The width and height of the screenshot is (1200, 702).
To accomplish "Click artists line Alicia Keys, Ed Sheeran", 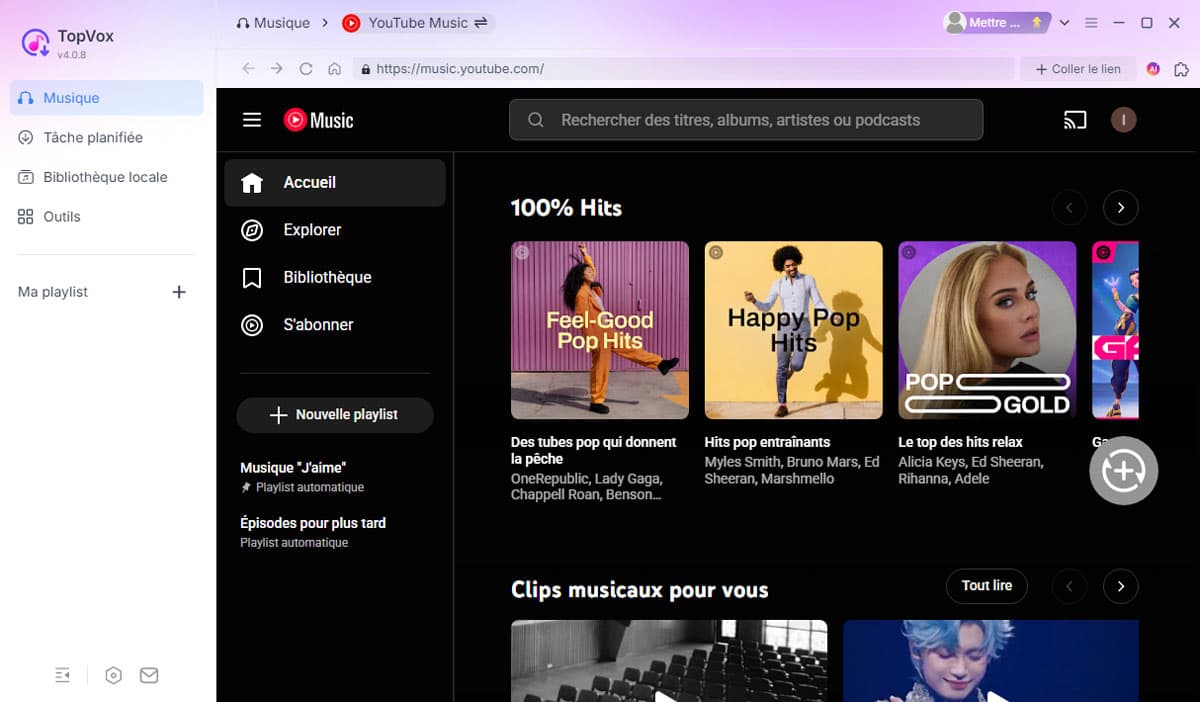I will 970,470.
